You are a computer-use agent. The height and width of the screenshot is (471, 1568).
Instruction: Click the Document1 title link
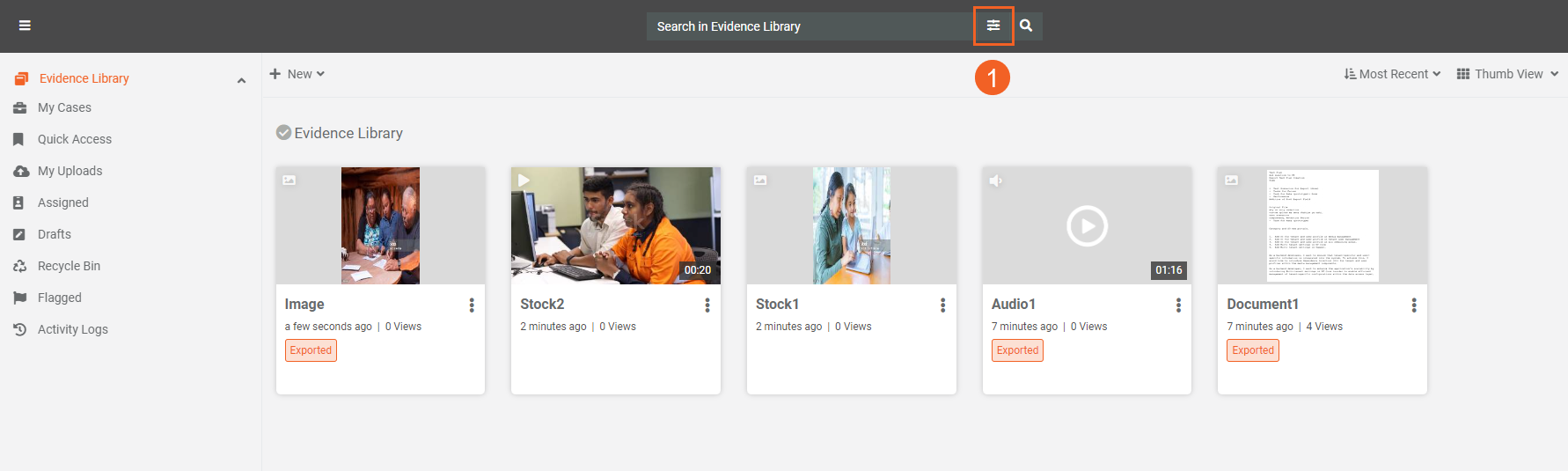tap(1263, 304)
